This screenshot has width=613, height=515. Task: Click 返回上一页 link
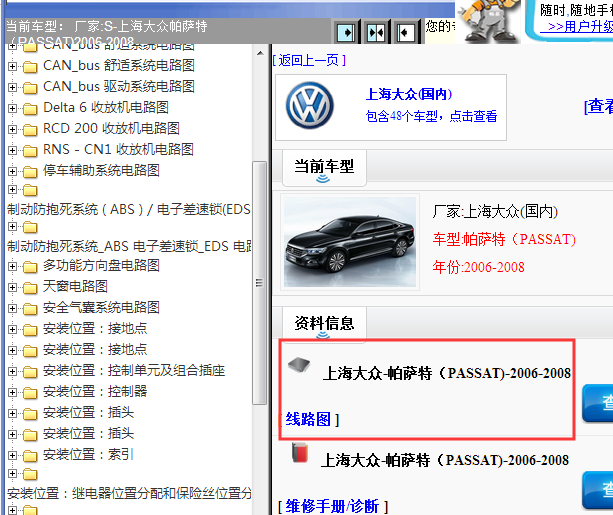click(x=309, y=60)
